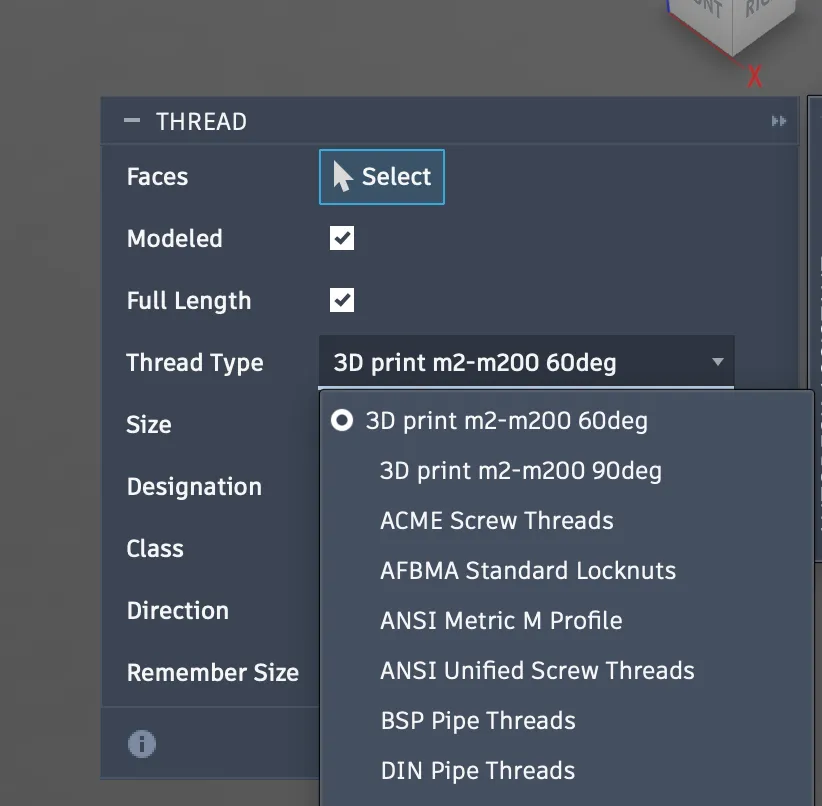Select ANSI Unified Screw Threads

pos(566,670)
